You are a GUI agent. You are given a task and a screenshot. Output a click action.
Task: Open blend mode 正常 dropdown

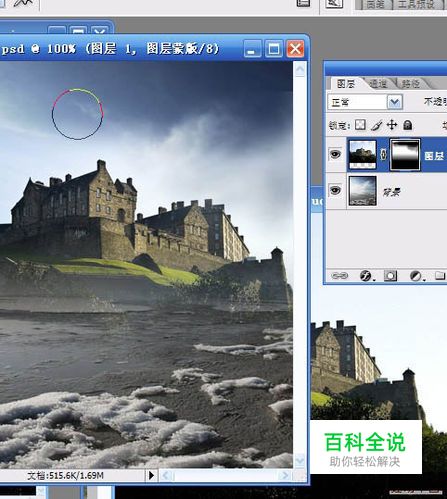pos(394,102)
